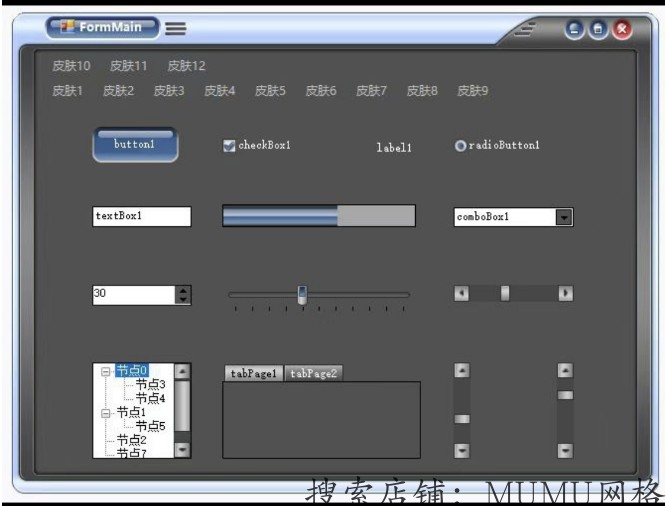Click horizontal scrollbar right arrow

pos(565,293)
